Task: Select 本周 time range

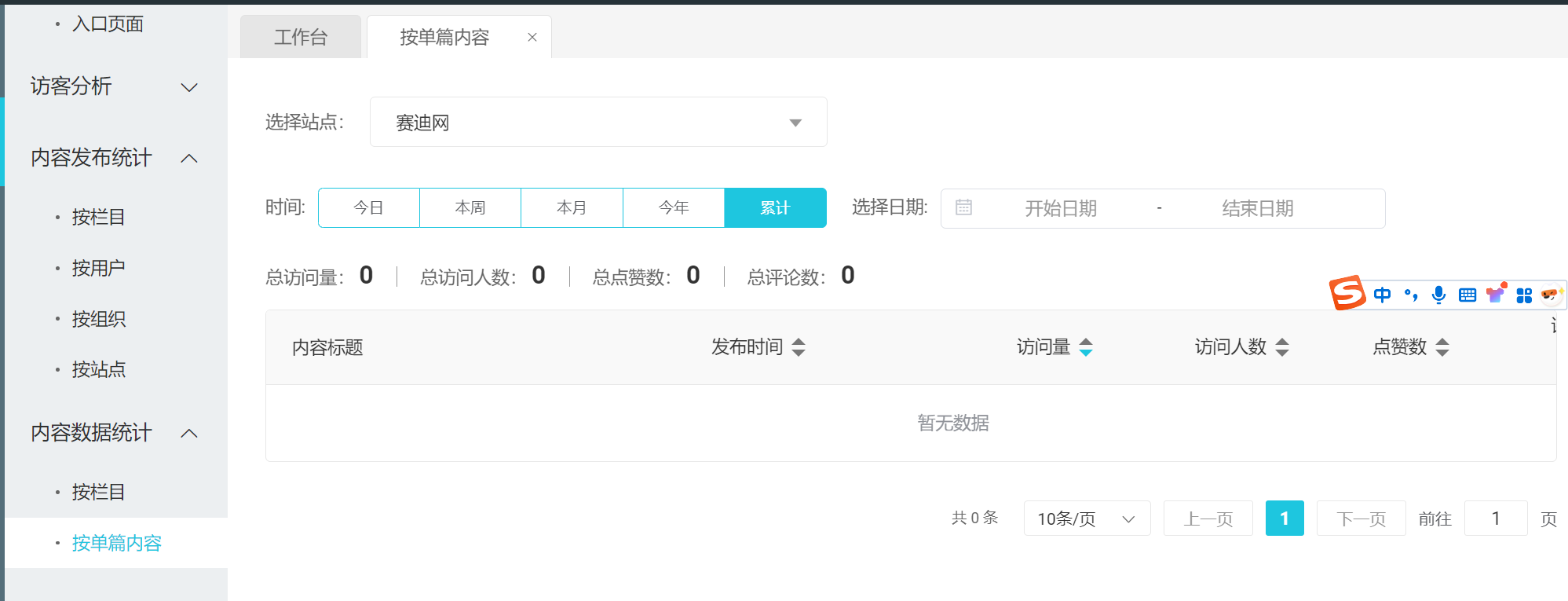Action: point(470,207)
